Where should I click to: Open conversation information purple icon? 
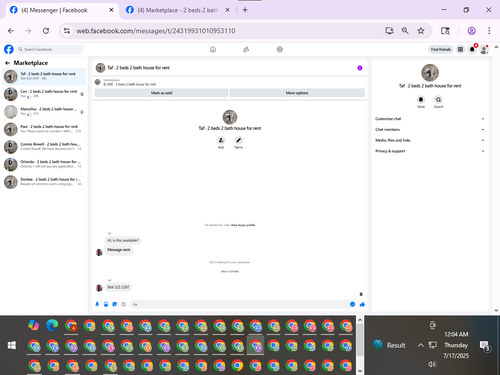coord(360,68)
